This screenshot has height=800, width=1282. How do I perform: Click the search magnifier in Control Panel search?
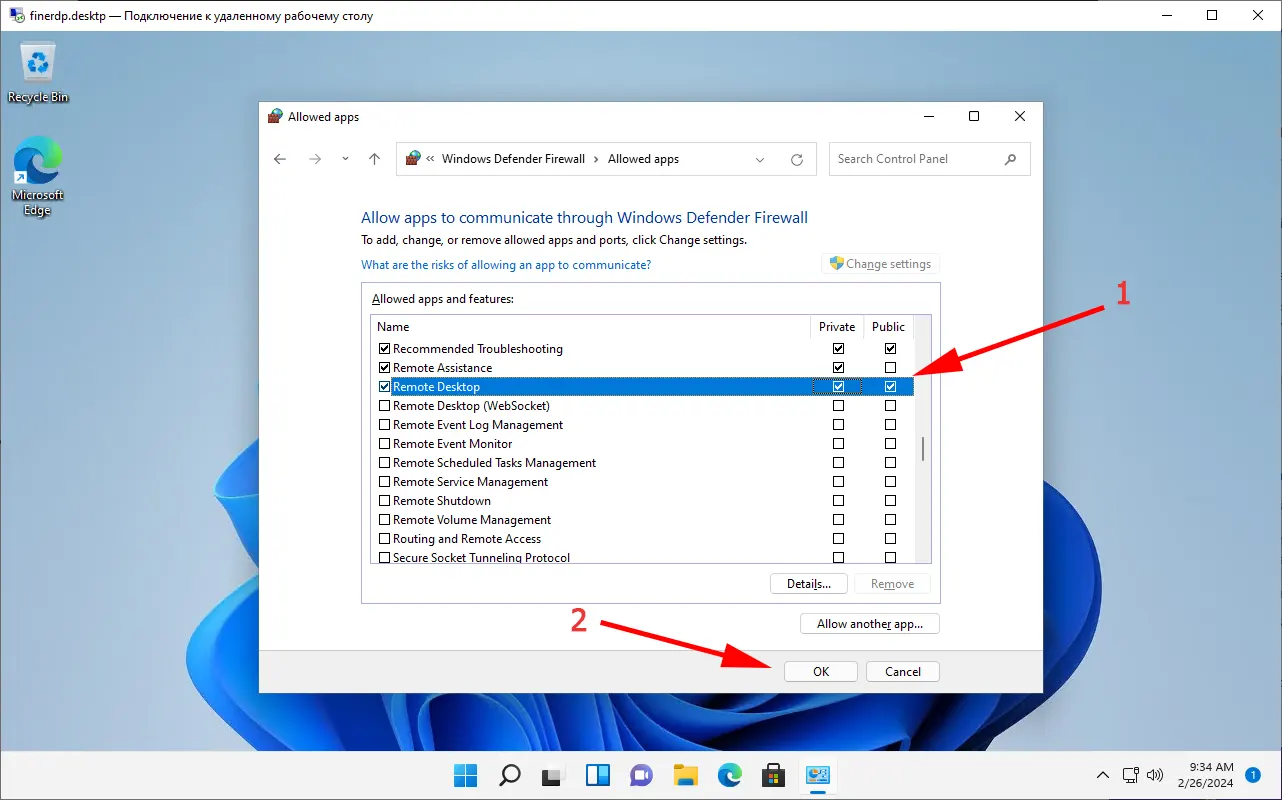pos(1010,159)
